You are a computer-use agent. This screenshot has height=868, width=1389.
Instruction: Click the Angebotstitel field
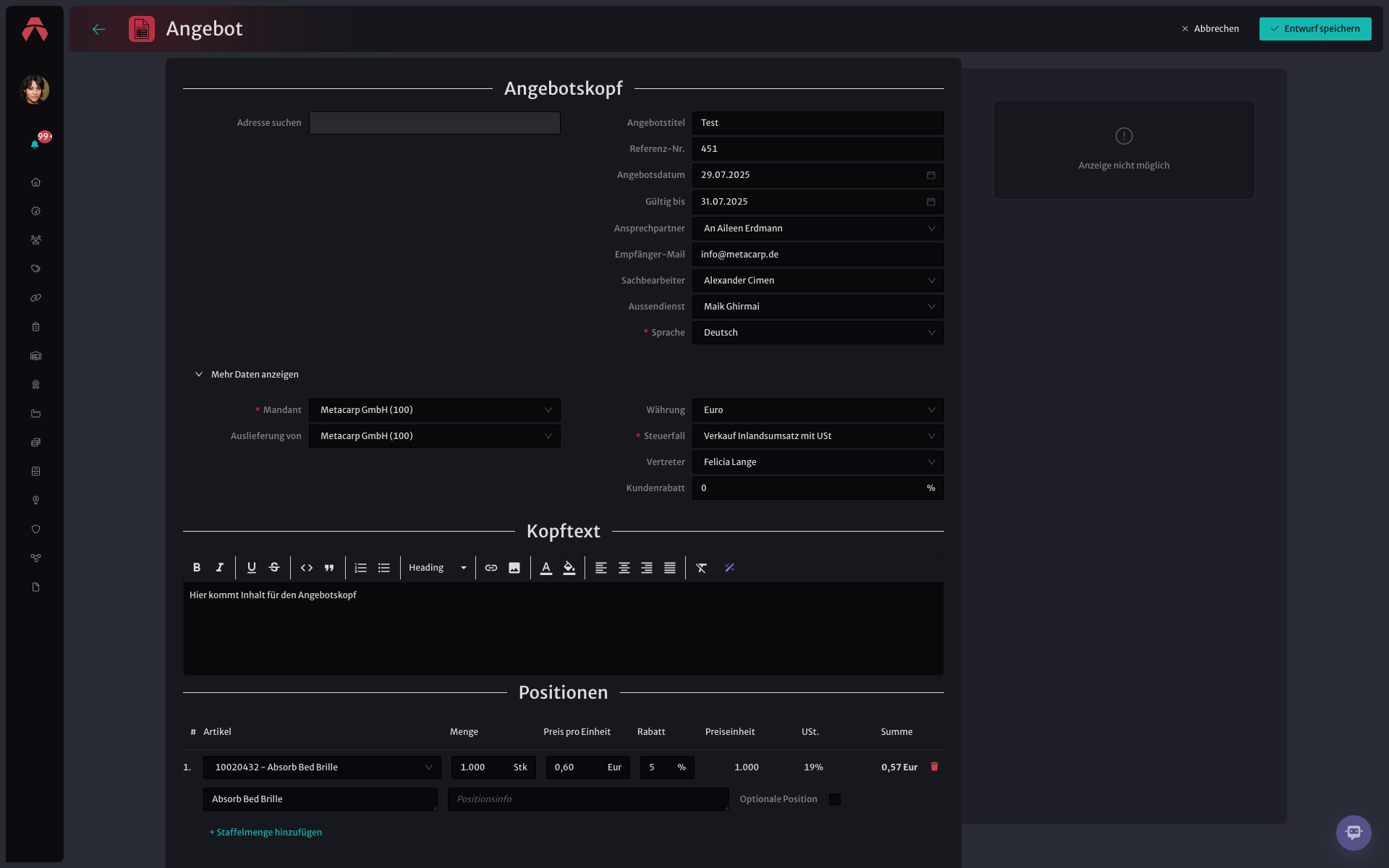pos(817,123)
